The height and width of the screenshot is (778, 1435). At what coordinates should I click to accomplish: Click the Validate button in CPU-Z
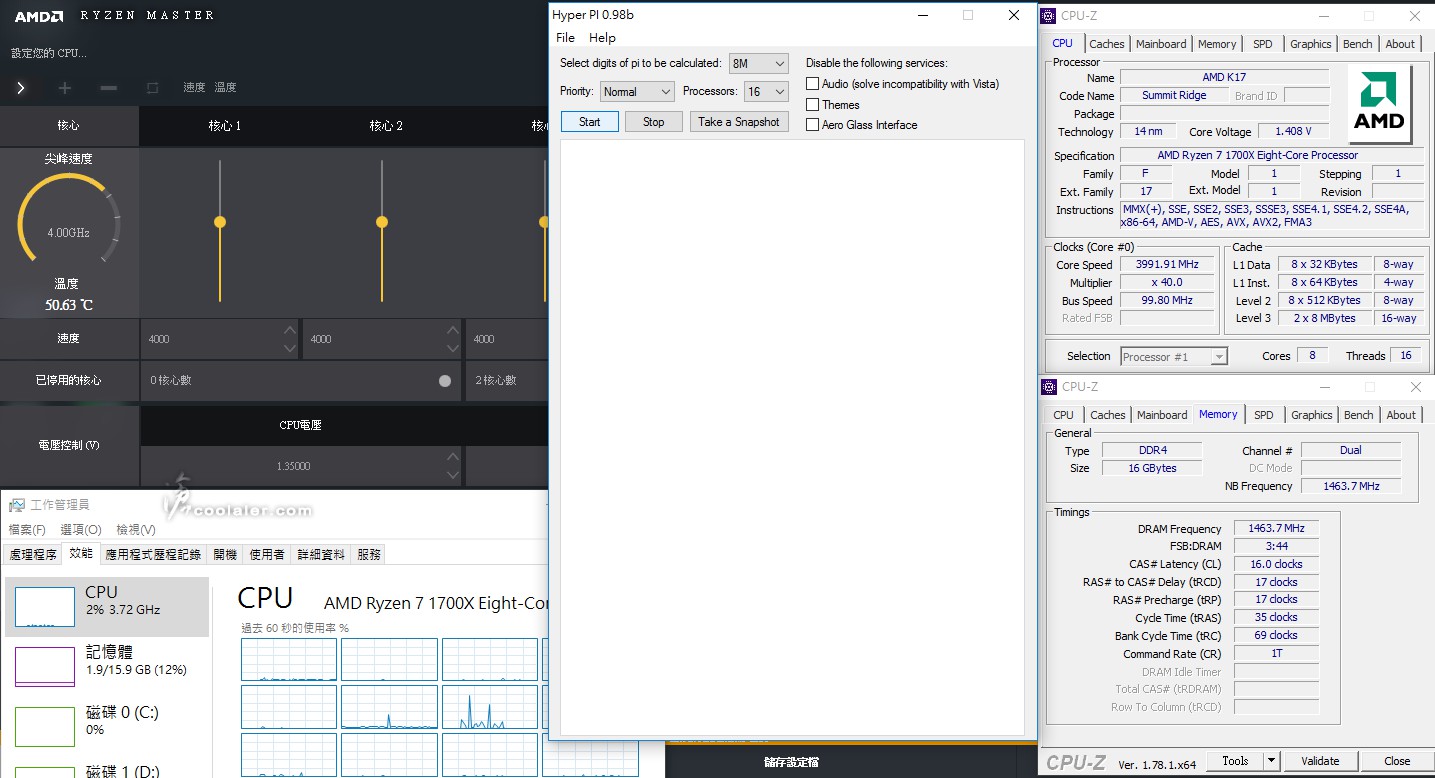pos(1320,761)
